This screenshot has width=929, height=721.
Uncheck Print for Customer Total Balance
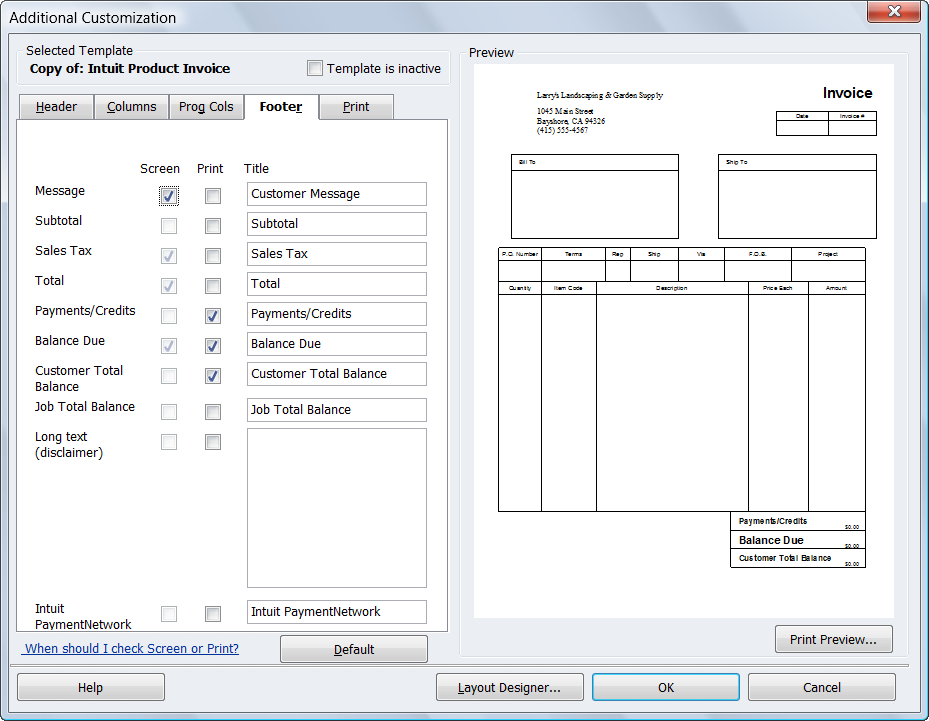(213, 376)
